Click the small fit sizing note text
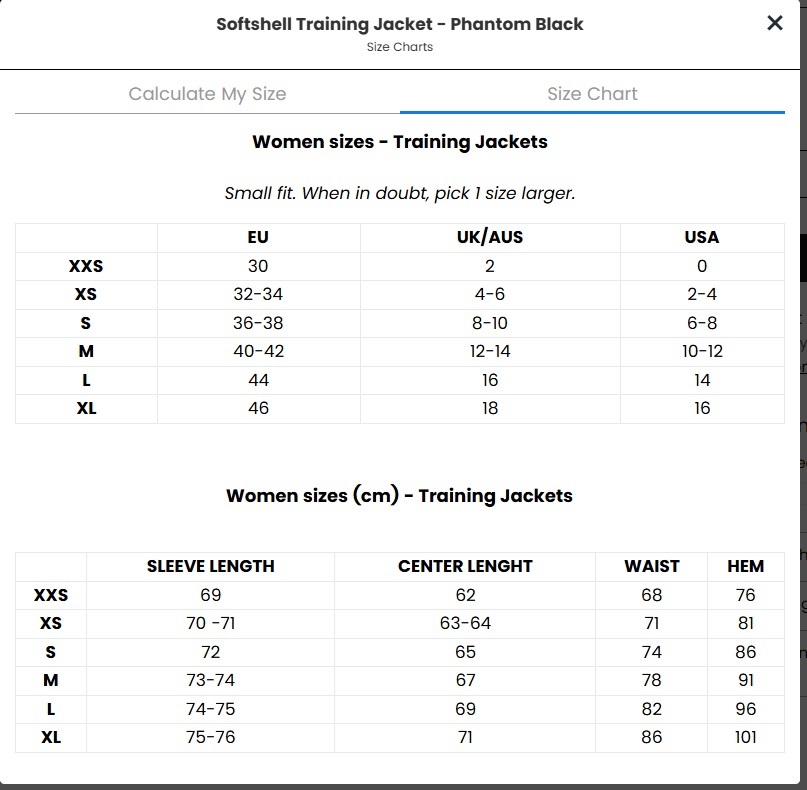 (x=400, y=193)
